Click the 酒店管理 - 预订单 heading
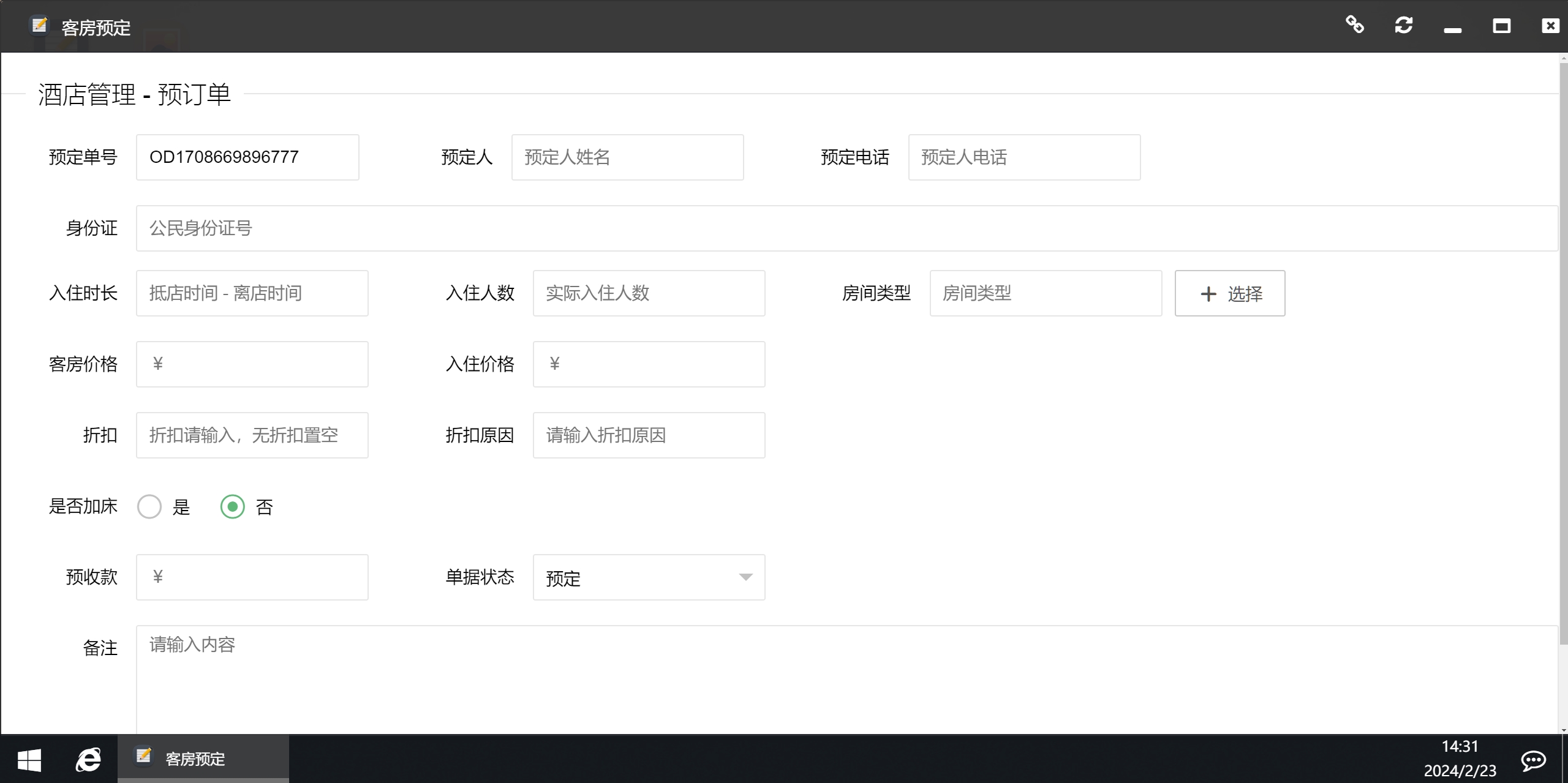This screenshot has height=783, width=1568. point(134,95)
